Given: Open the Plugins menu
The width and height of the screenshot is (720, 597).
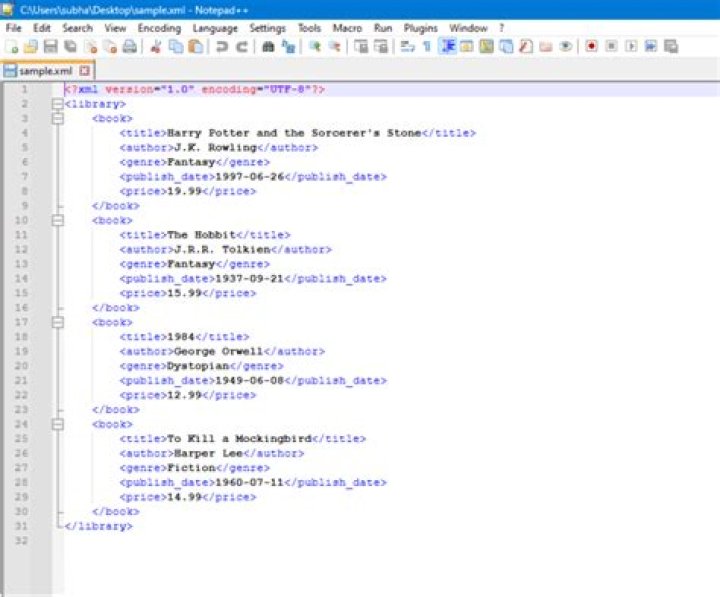Looking at the screenshot, I should click(421, 28).
